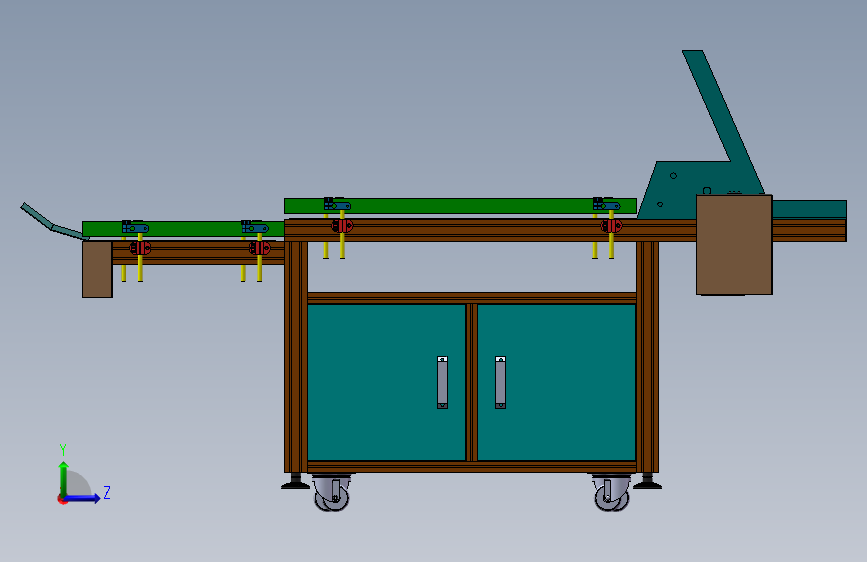Screen dimensions: 867x562
Task: Click the center post between the cabinet doors
Action: 472,382
